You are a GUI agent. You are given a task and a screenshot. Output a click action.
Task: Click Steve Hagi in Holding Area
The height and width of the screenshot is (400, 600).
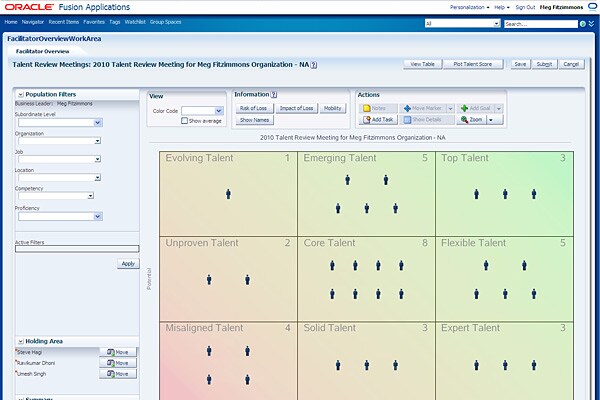tap(29, 352)
